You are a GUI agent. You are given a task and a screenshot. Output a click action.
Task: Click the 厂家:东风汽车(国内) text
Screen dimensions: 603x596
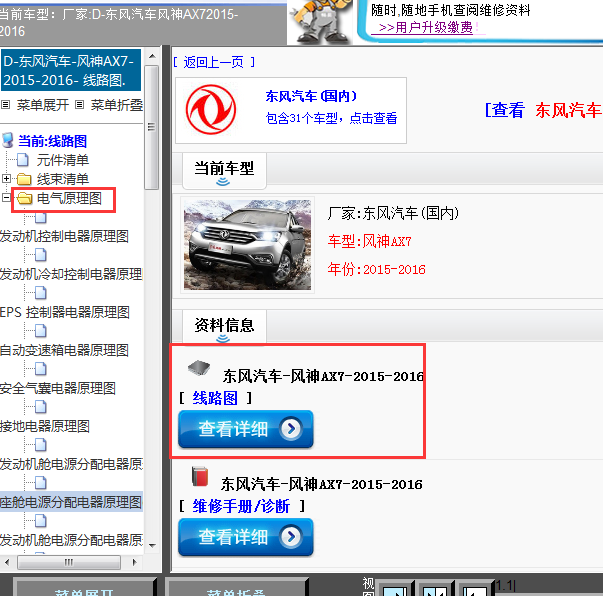pos(393,213)
